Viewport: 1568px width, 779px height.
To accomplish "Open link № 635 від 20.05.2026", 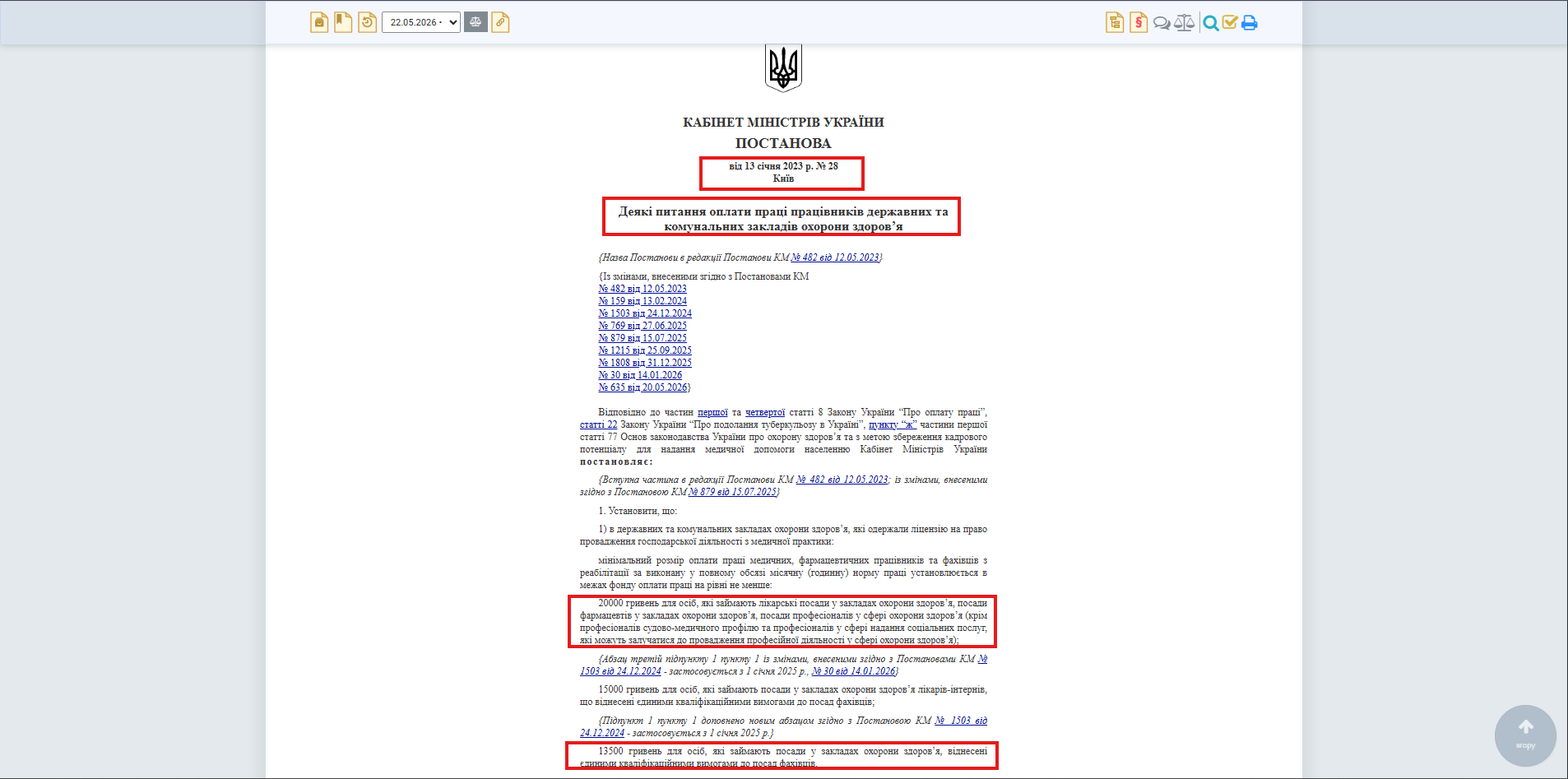I will [x=643, y=387].
